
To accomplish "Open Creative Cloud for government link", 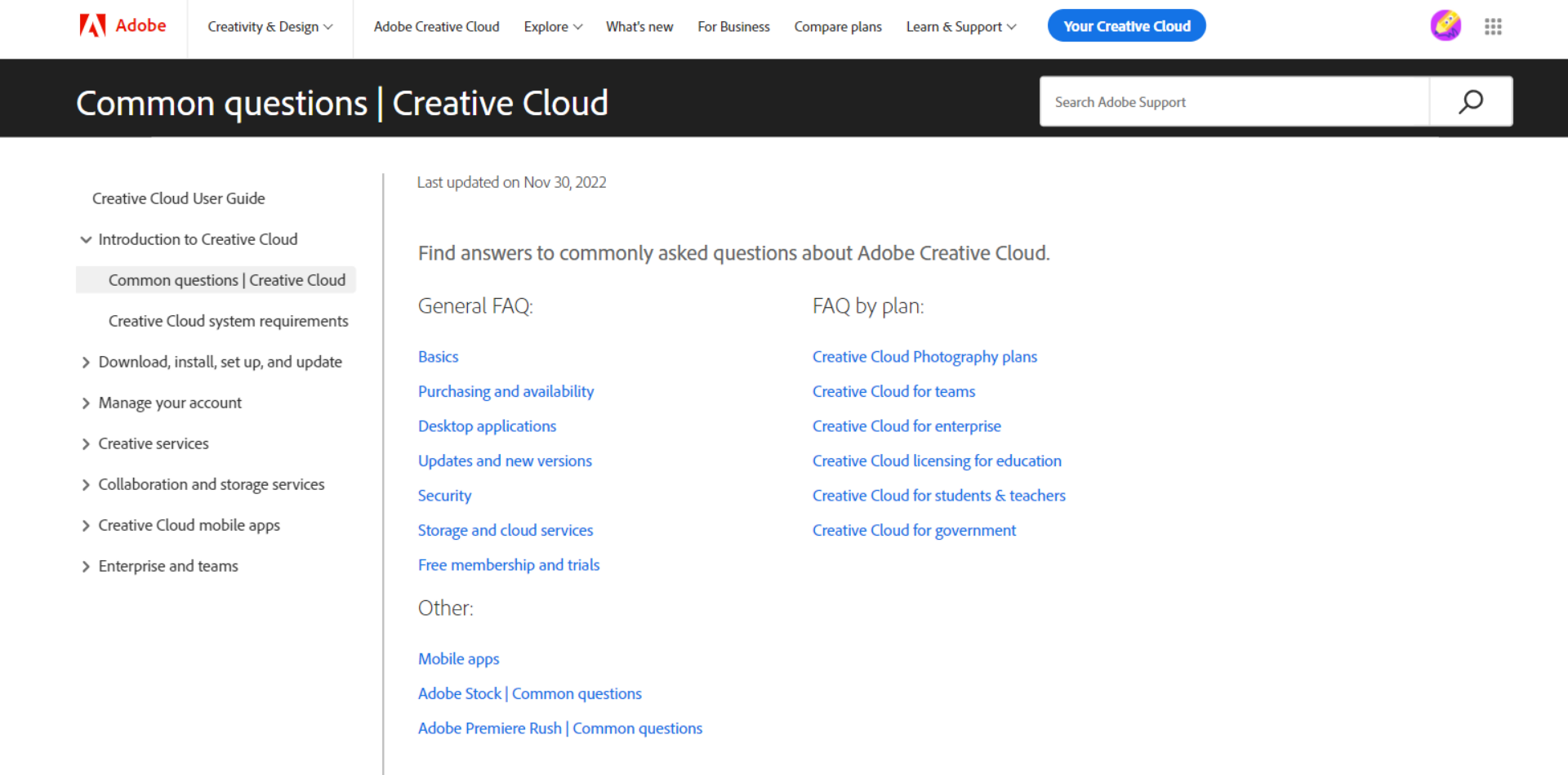I will [x=914, y=531].
